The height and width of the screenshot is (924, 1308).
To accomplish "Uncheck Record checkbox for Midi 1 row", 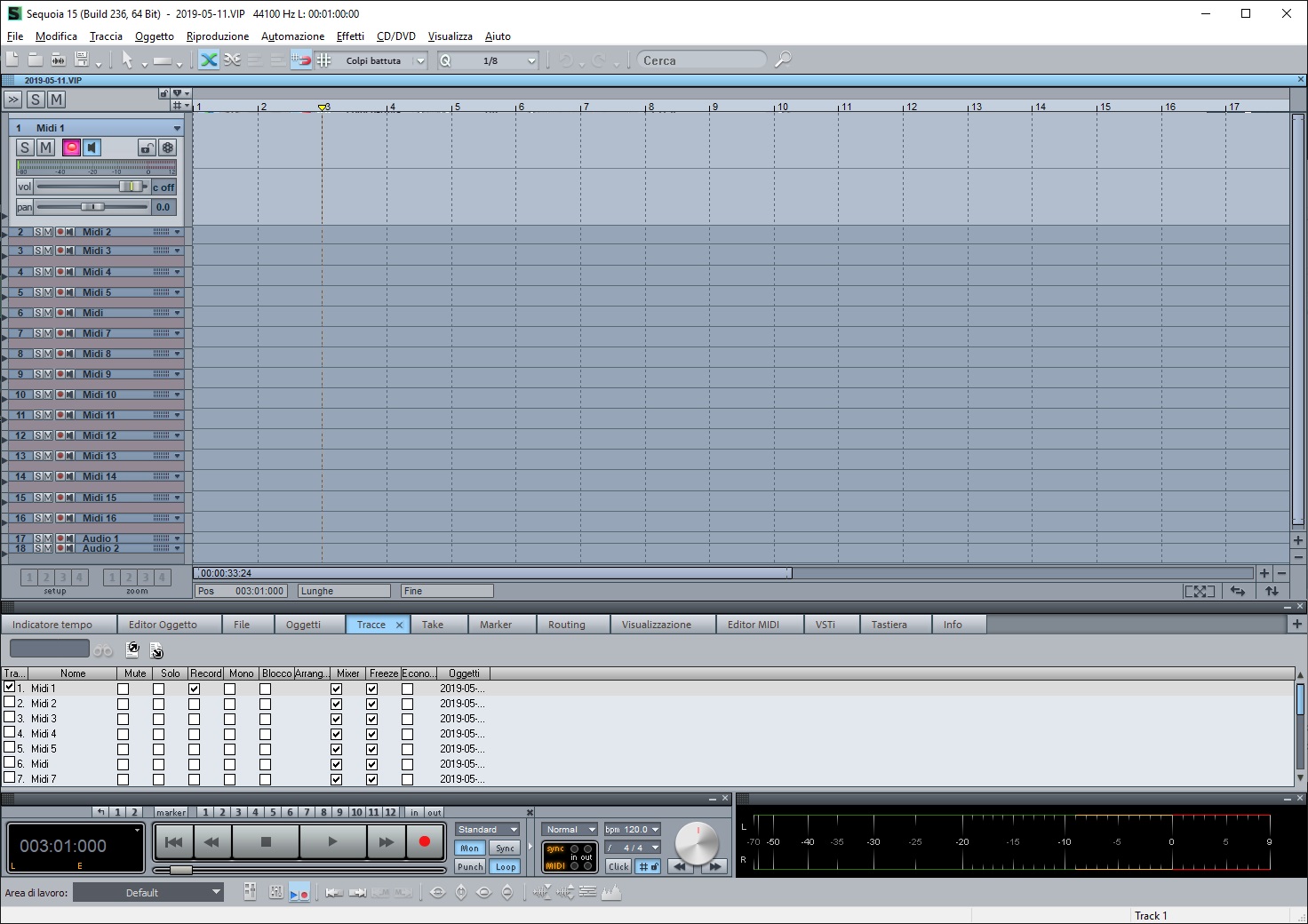I will click(x=194, y=689).
